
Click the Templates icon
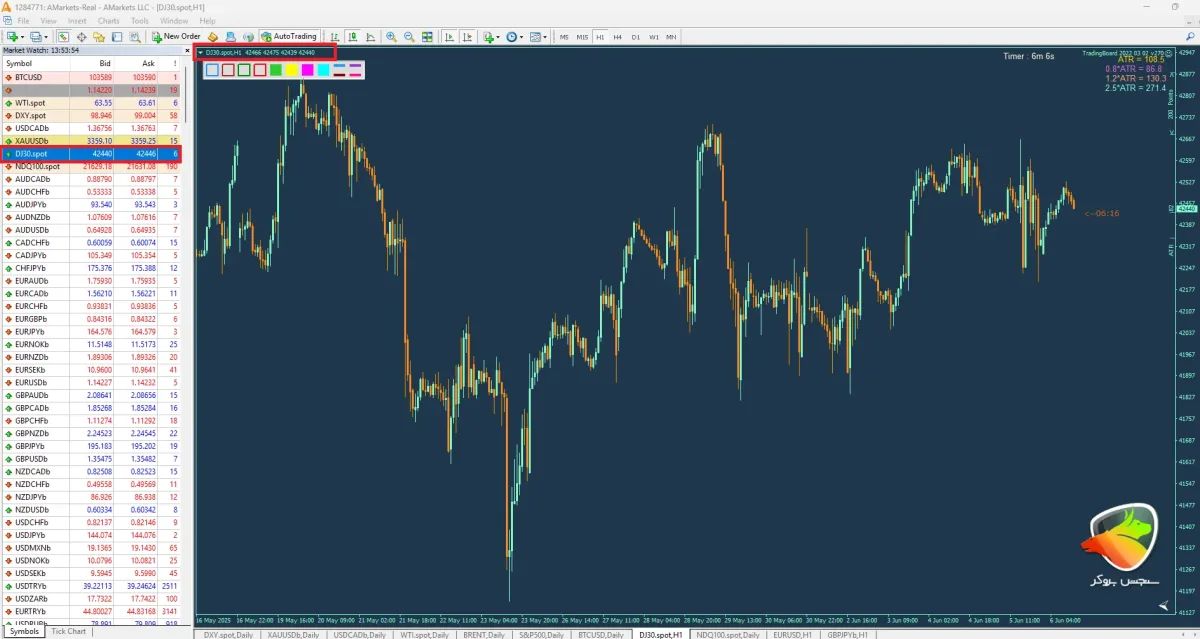[535, 36]
